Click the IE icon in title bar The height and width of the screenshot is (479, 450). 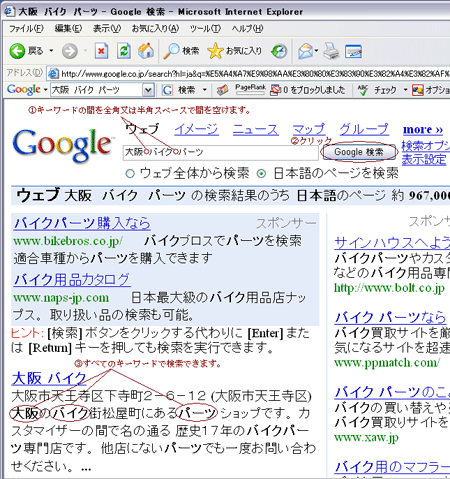(x=9, y=11)
